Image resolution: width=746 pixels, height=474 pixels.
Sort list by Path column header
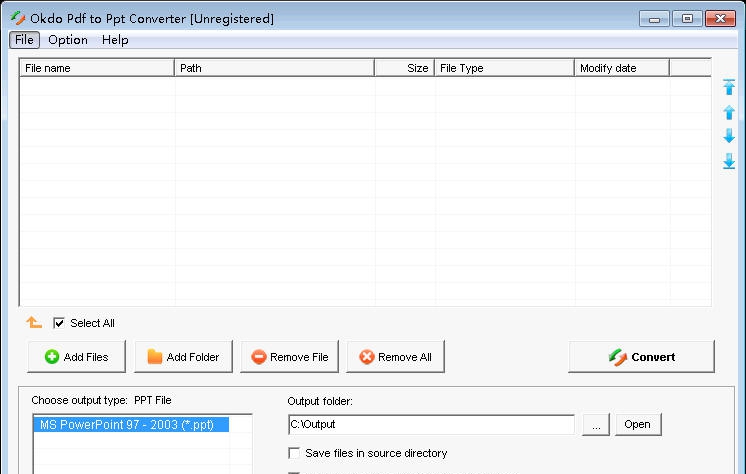[275, 68]
